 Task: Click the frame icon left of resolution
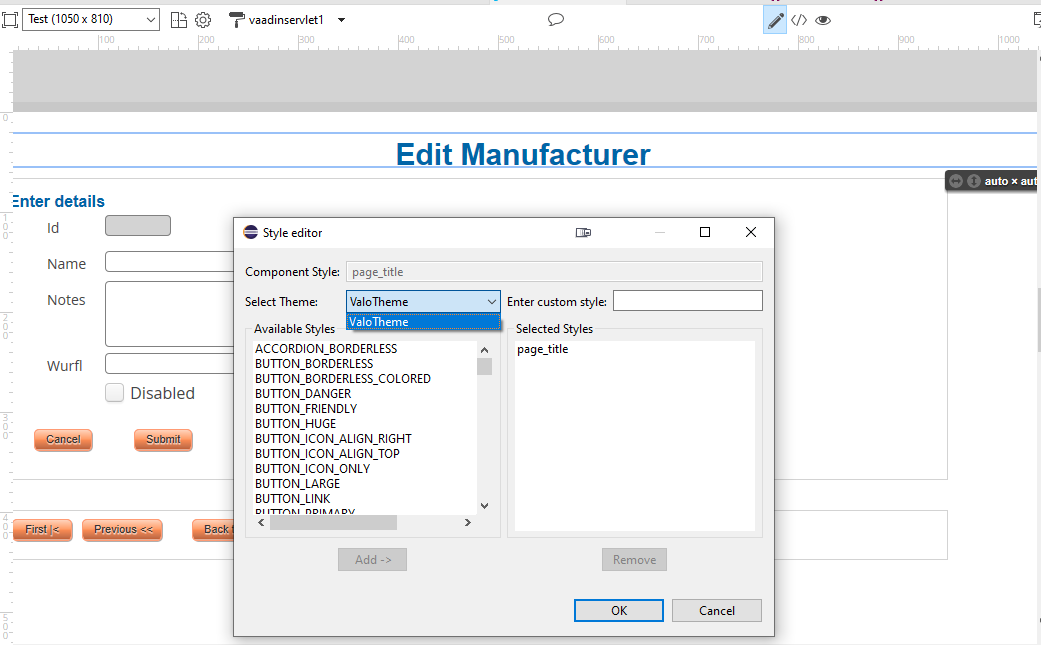10,20
